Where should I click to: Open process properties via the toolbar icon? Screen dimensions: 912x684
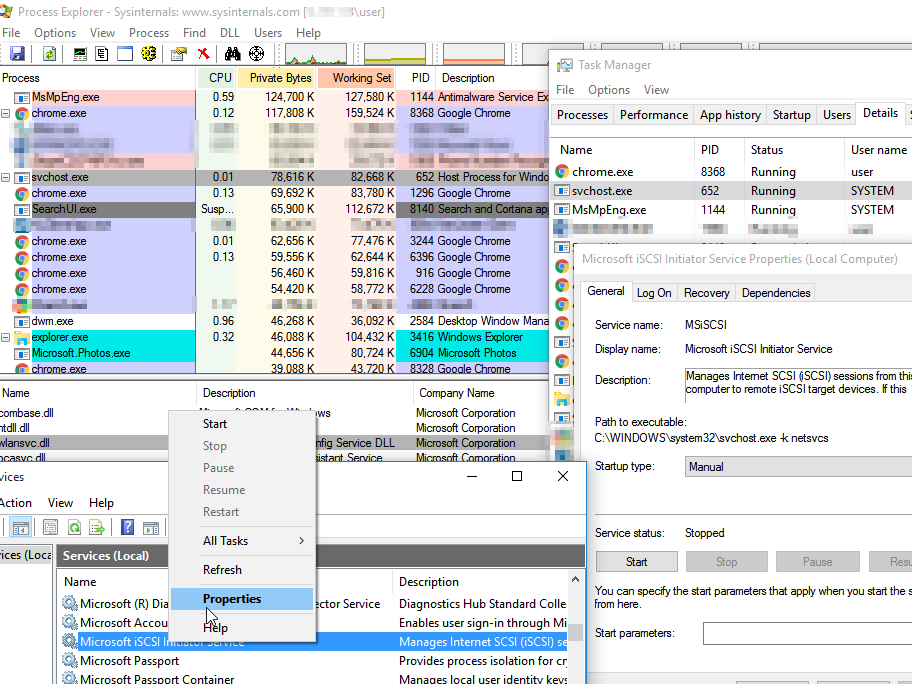tap(179, 54)
